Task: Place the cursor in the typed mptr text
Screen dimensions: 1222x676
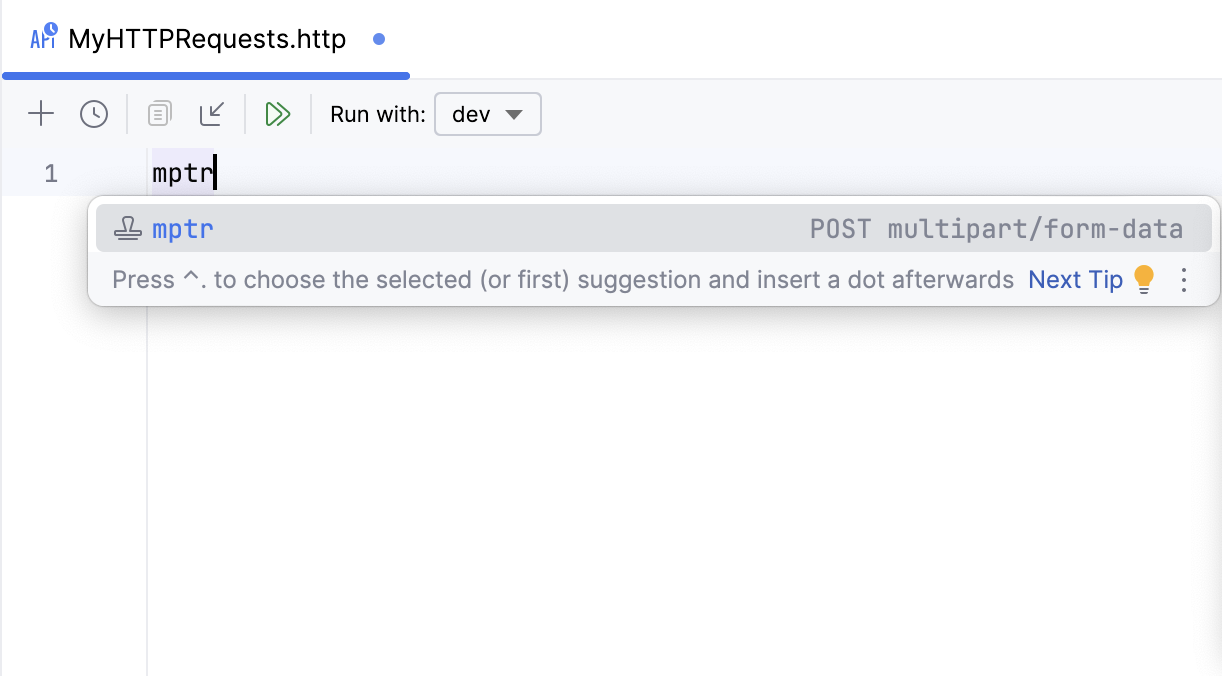Action: tap(182, 174)
